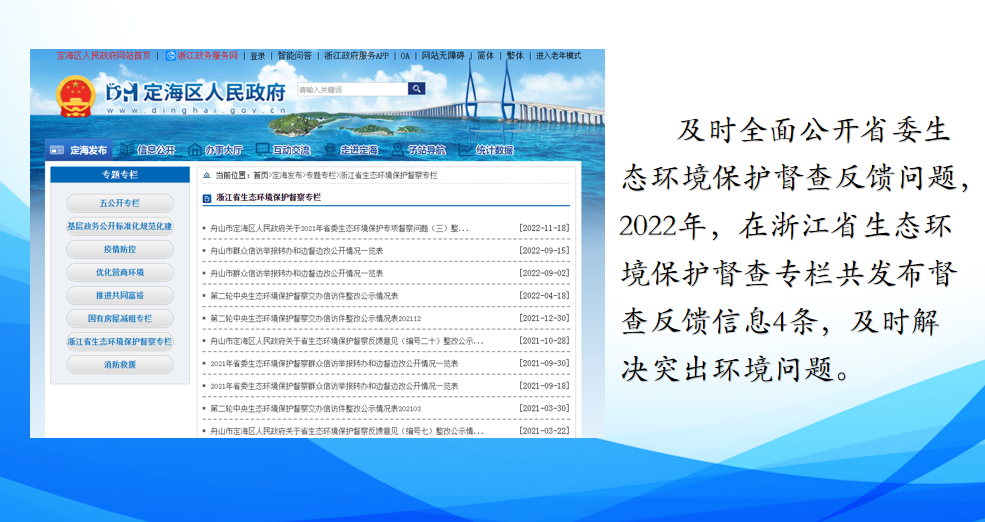Select 疫情防控 in the sidebar
This screenshot has height=522, width=985.
119,249
